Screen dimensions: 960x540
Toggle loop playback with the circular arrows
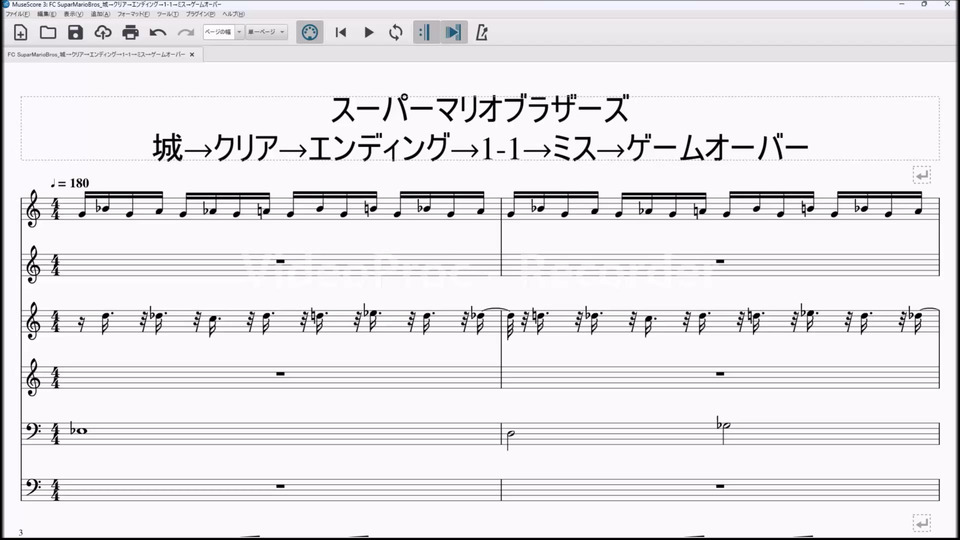pos(396,32)
